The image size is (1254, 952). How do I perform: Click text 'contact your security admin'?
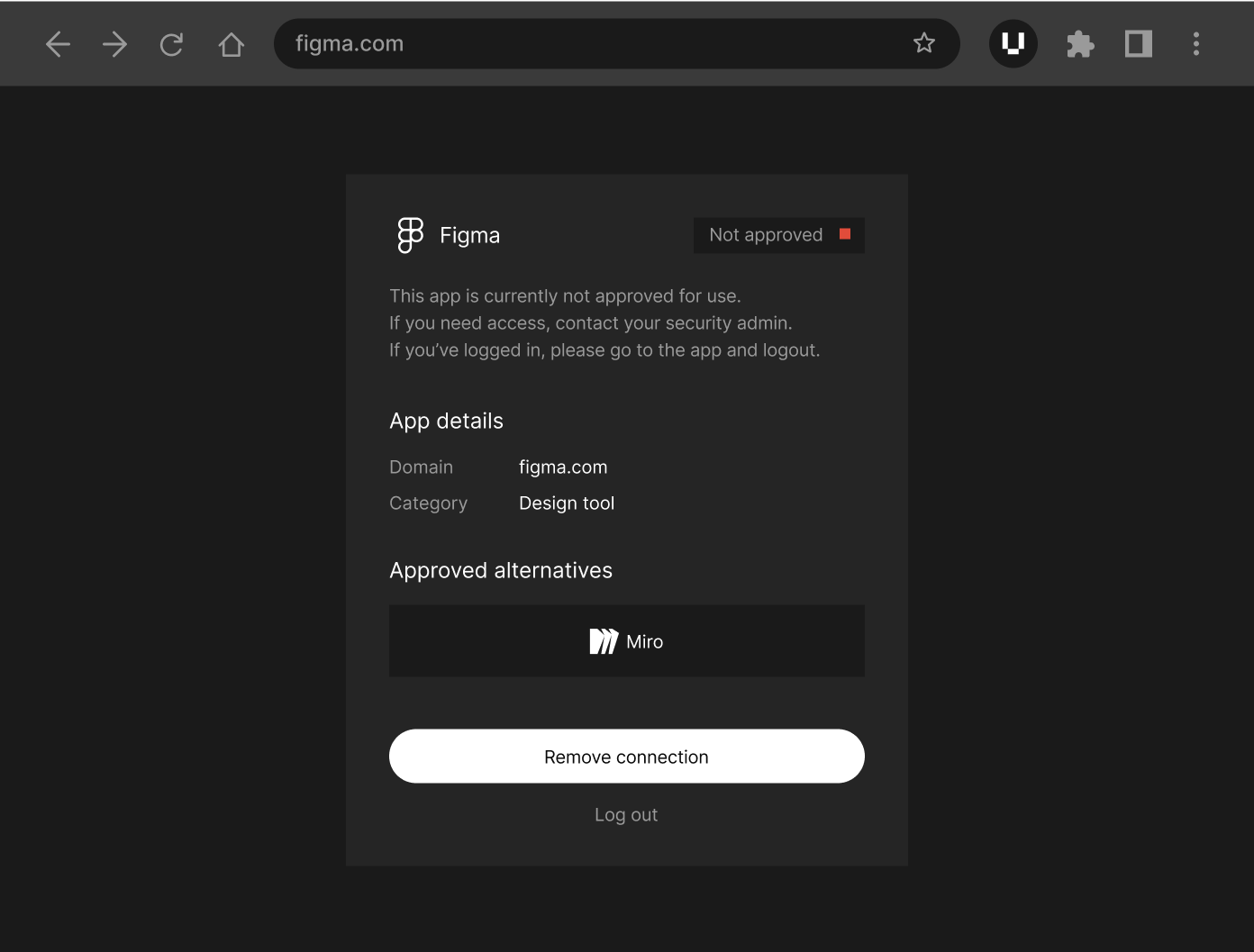pyautogui.click(x=673, y=323)
